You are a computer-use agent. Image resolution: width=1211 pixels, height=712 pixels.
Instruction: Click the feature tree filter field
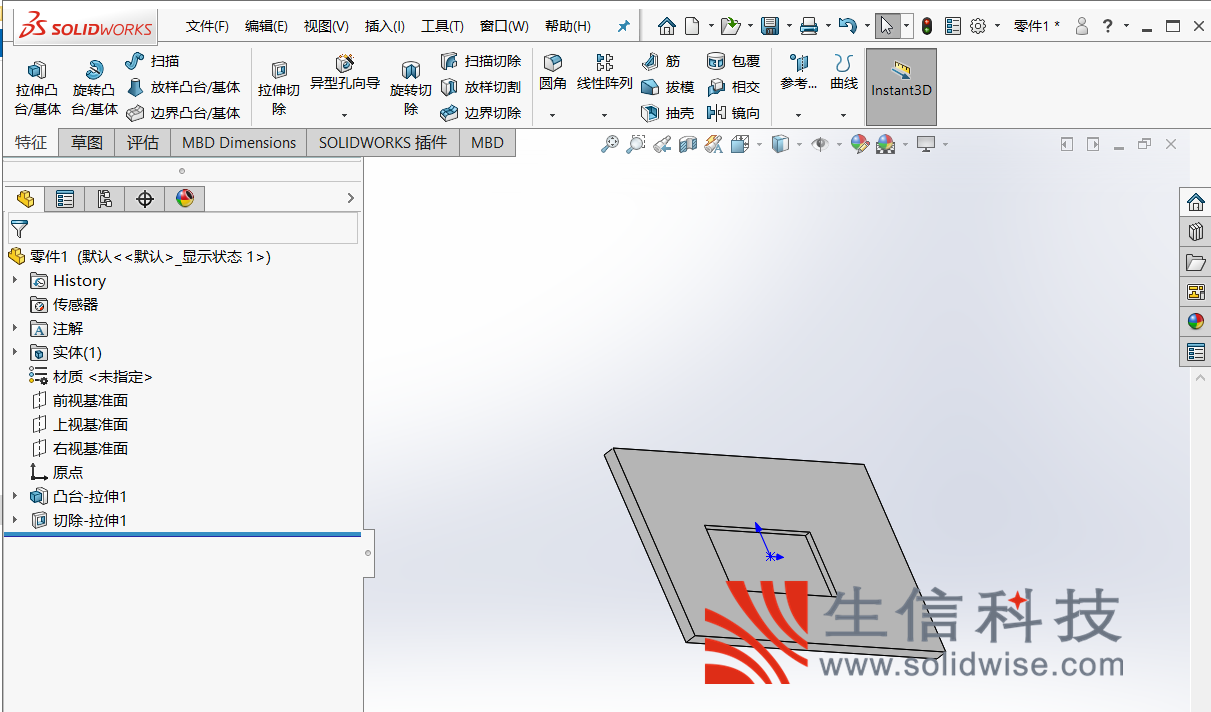(183, 229)
